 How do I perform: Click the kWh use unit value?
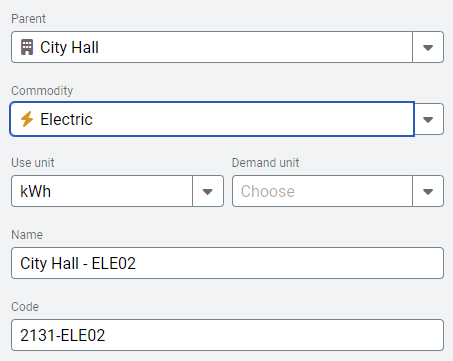pos(36,191)
